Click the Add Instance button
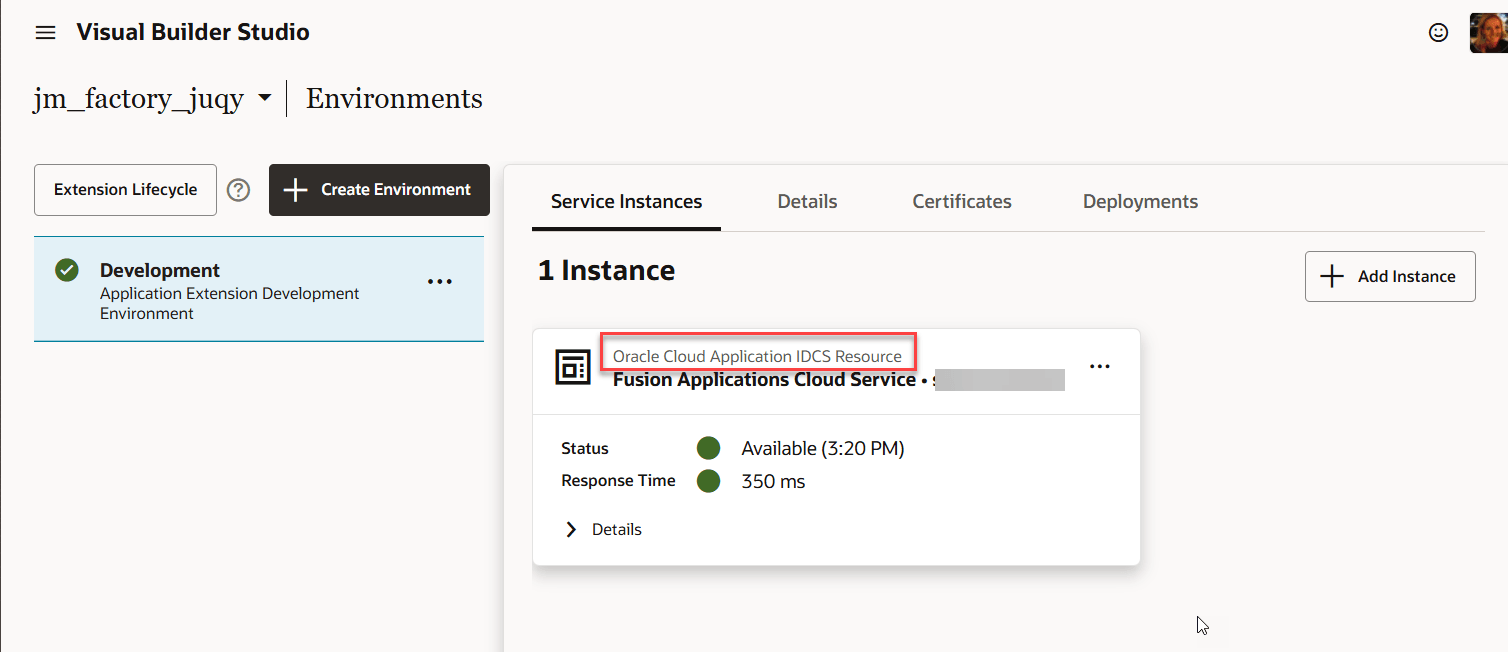Screen dimensions: 1508x652 [1390, 276]
